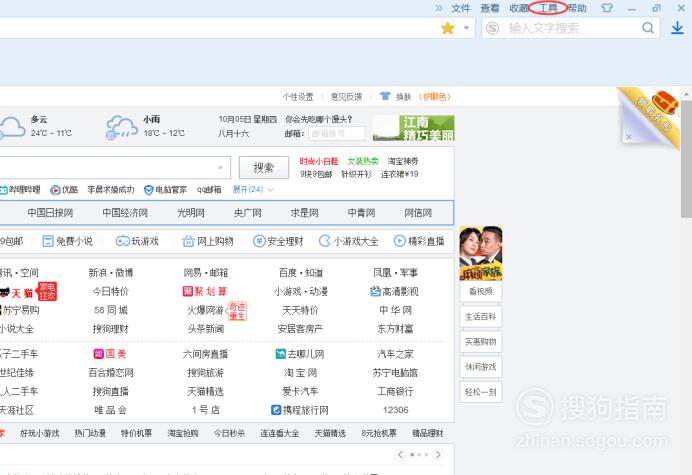The height and width of the screenshot is (475, 692).
Task: Click the 精彩直播 play icon
Action: point(399,241)
